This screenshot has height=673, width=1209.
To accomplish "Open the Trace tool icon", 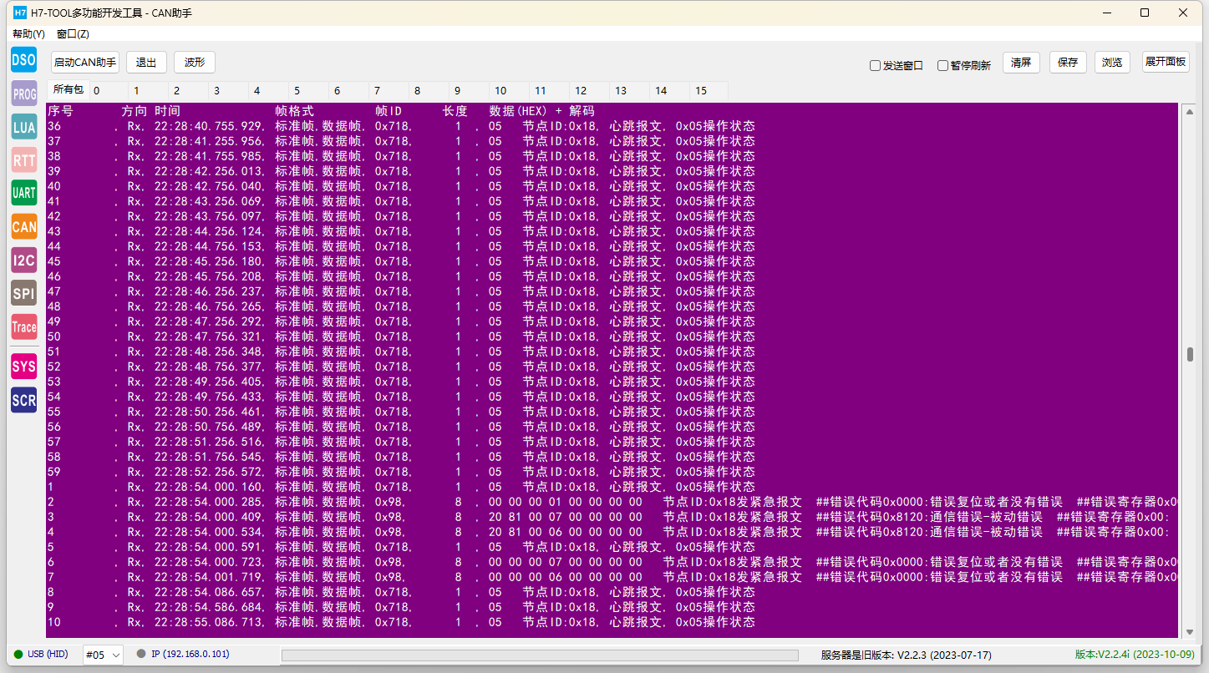I will pos(24,327).
